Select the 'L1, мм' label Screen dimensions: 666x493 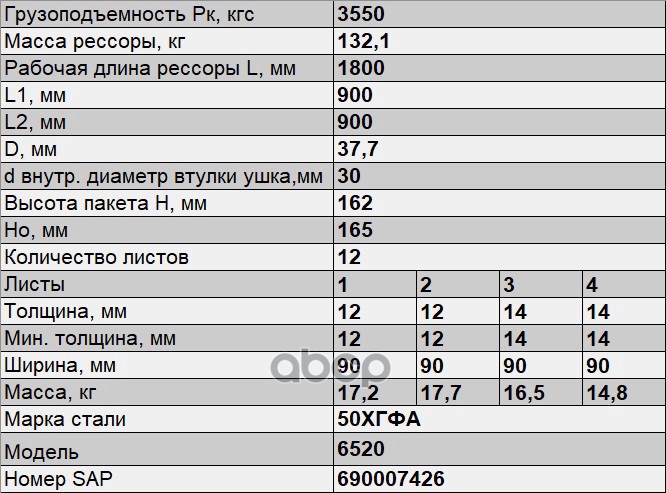pyautogui.click(x=35, y=96)
